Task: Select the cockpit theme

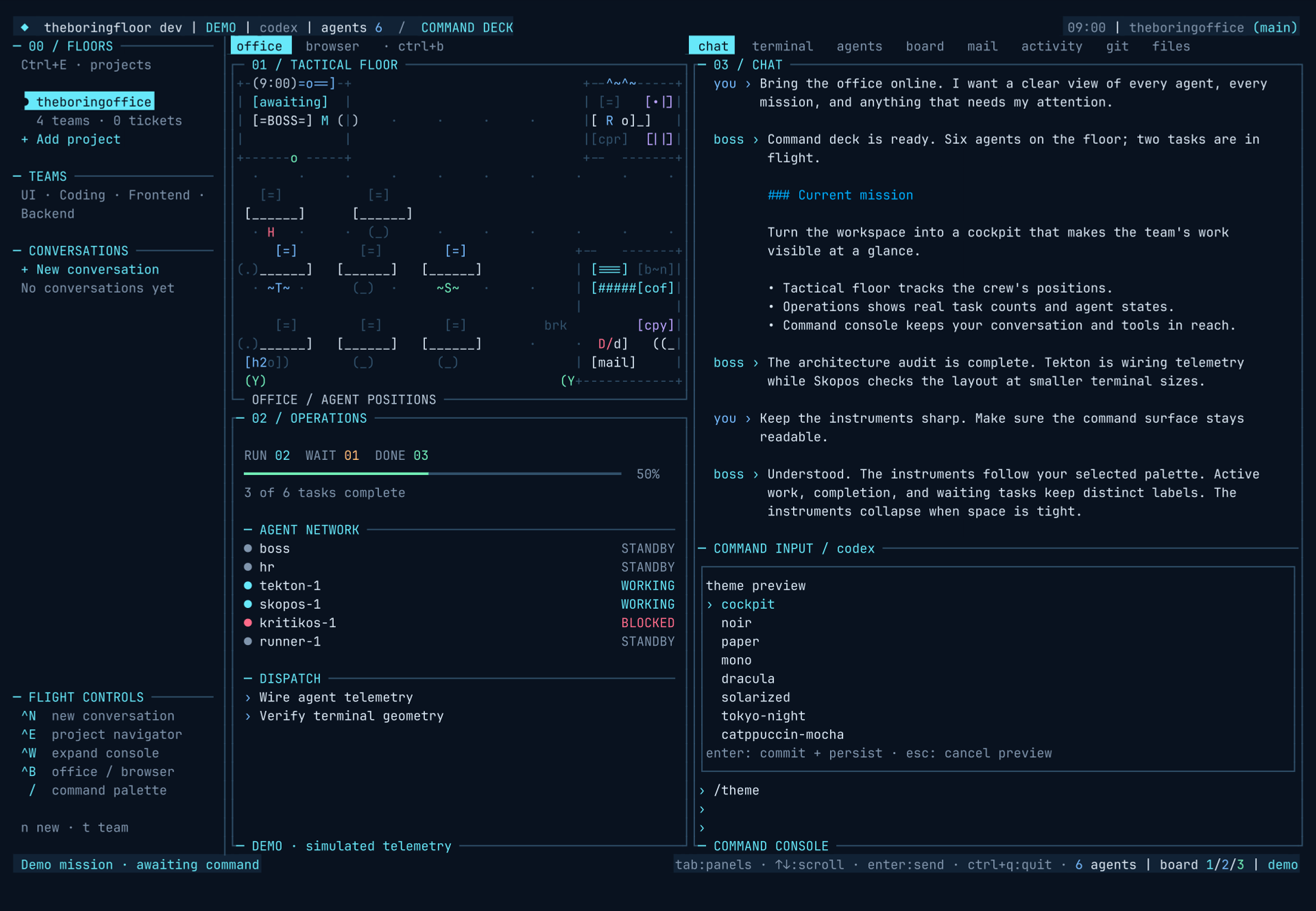Action: click(747, 604)
